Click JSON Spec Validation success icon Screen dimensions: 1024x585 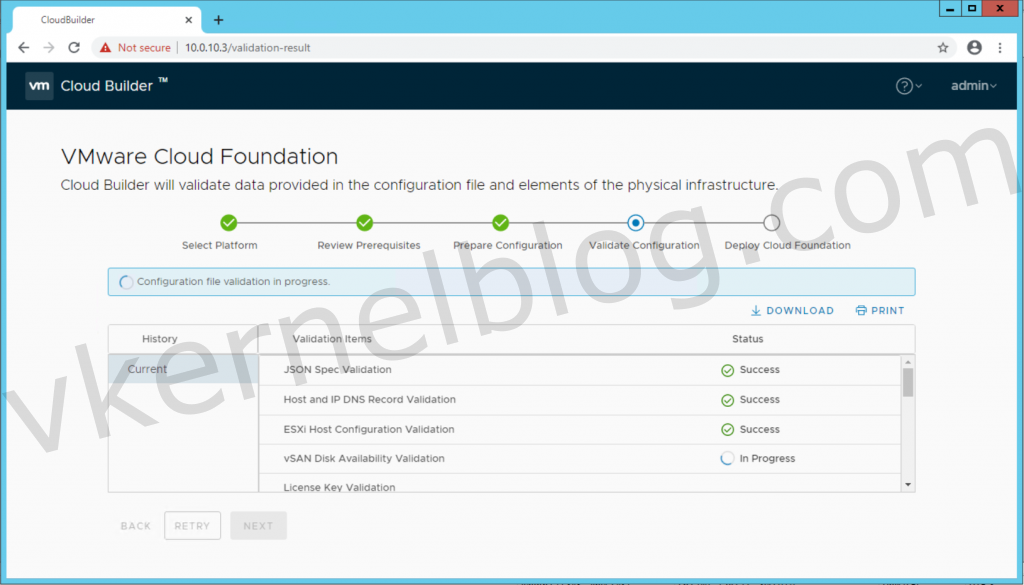728,370
